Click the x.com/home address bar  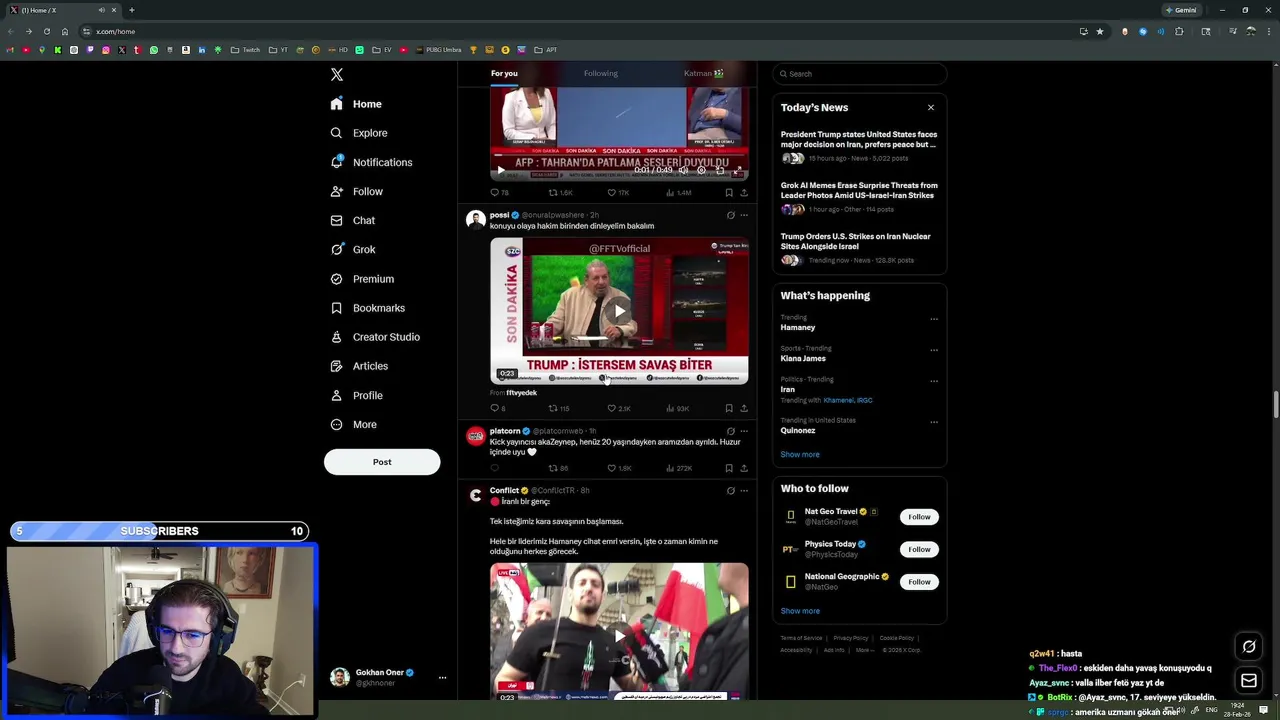click(580, 31)
